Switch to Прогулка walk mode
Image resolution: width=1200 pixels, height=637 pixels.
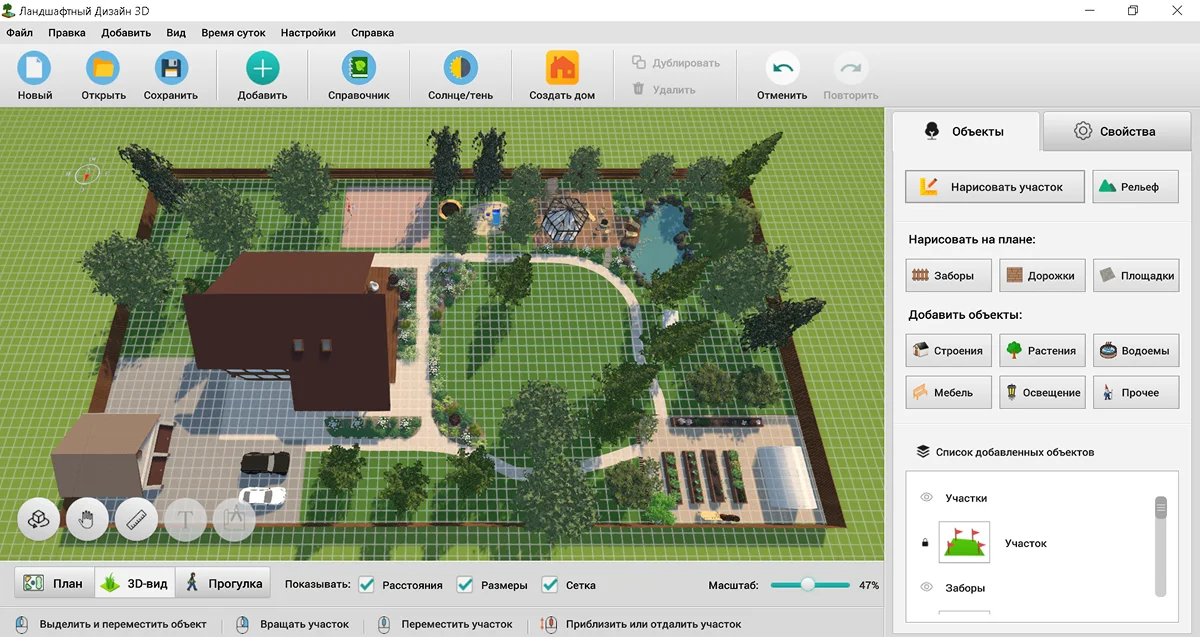click(x=223, y=583)
